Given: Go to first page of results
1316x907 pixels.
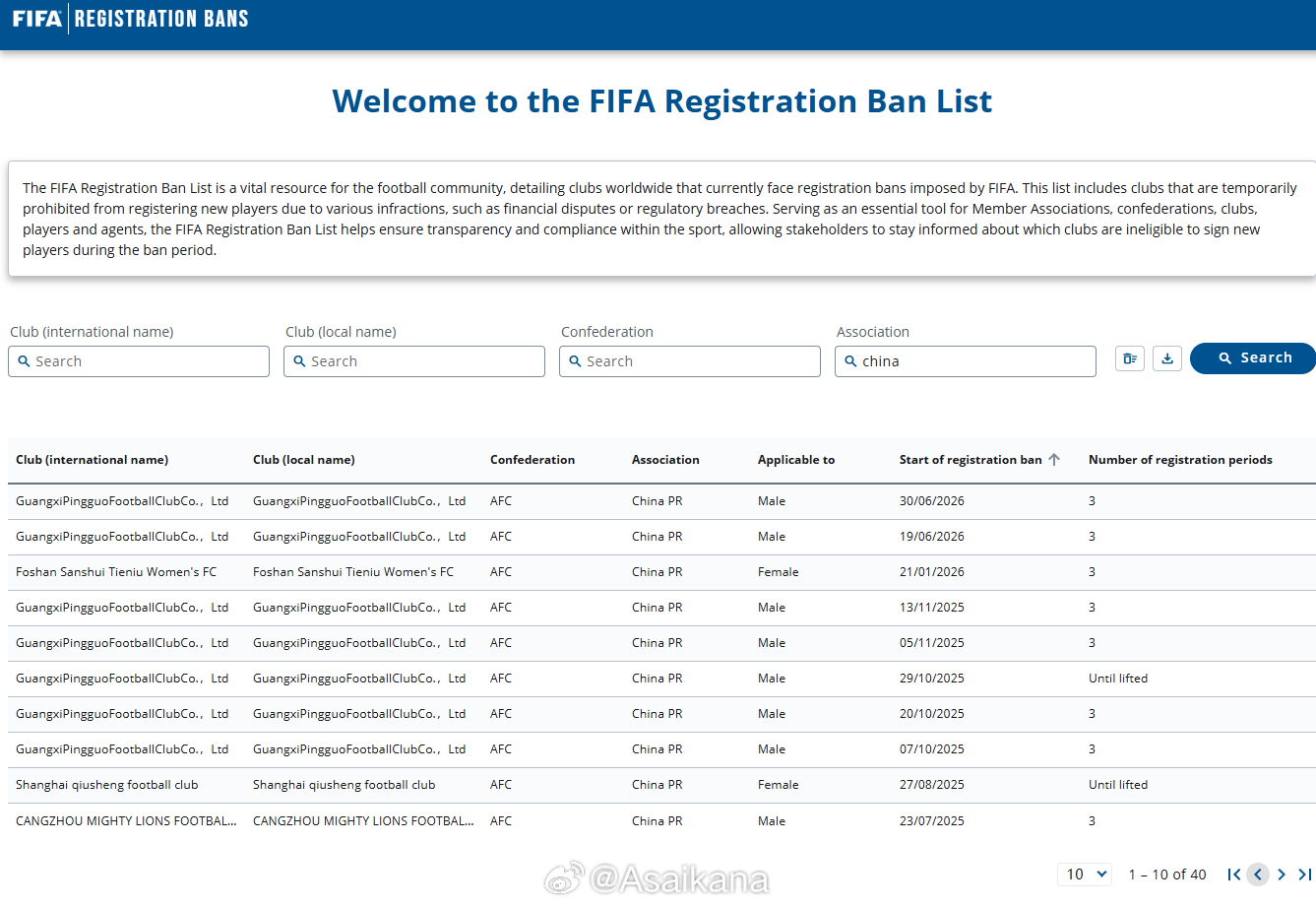Looking at the screenshot, I should (x=1234, y=875).
